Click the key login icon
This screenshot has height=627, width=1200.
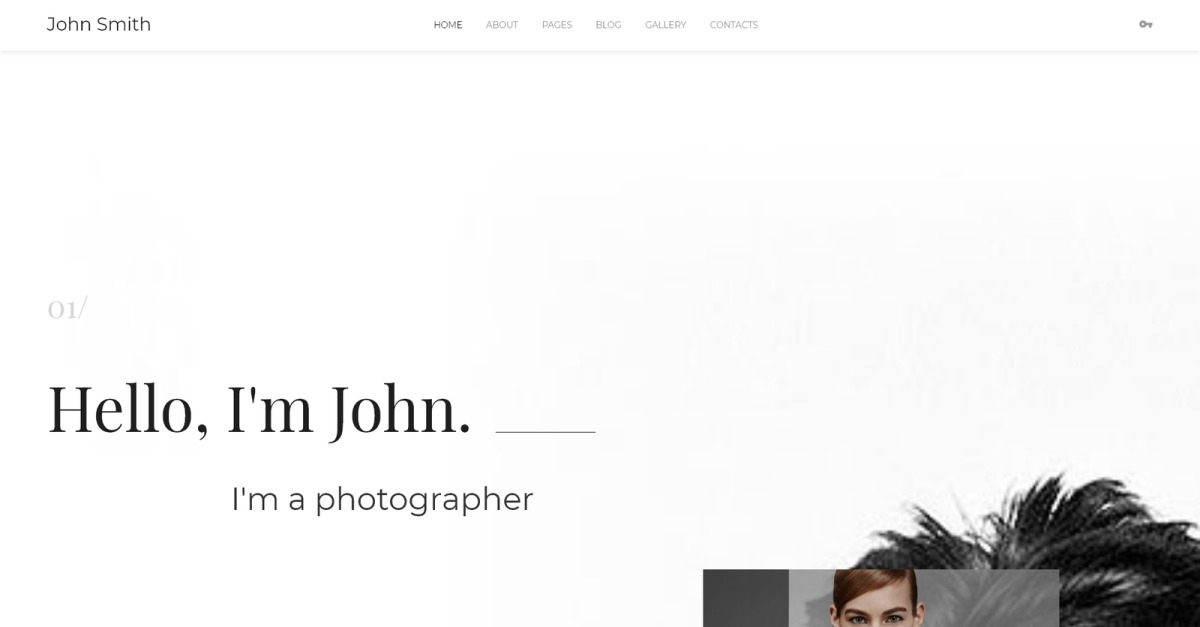(x=1145, y=25)
